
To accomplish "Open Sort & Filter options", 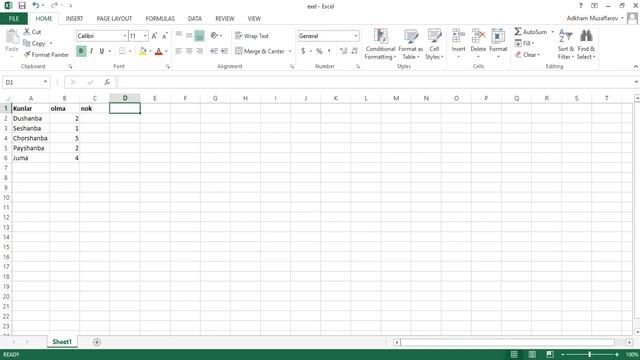I will pos(566,44).
